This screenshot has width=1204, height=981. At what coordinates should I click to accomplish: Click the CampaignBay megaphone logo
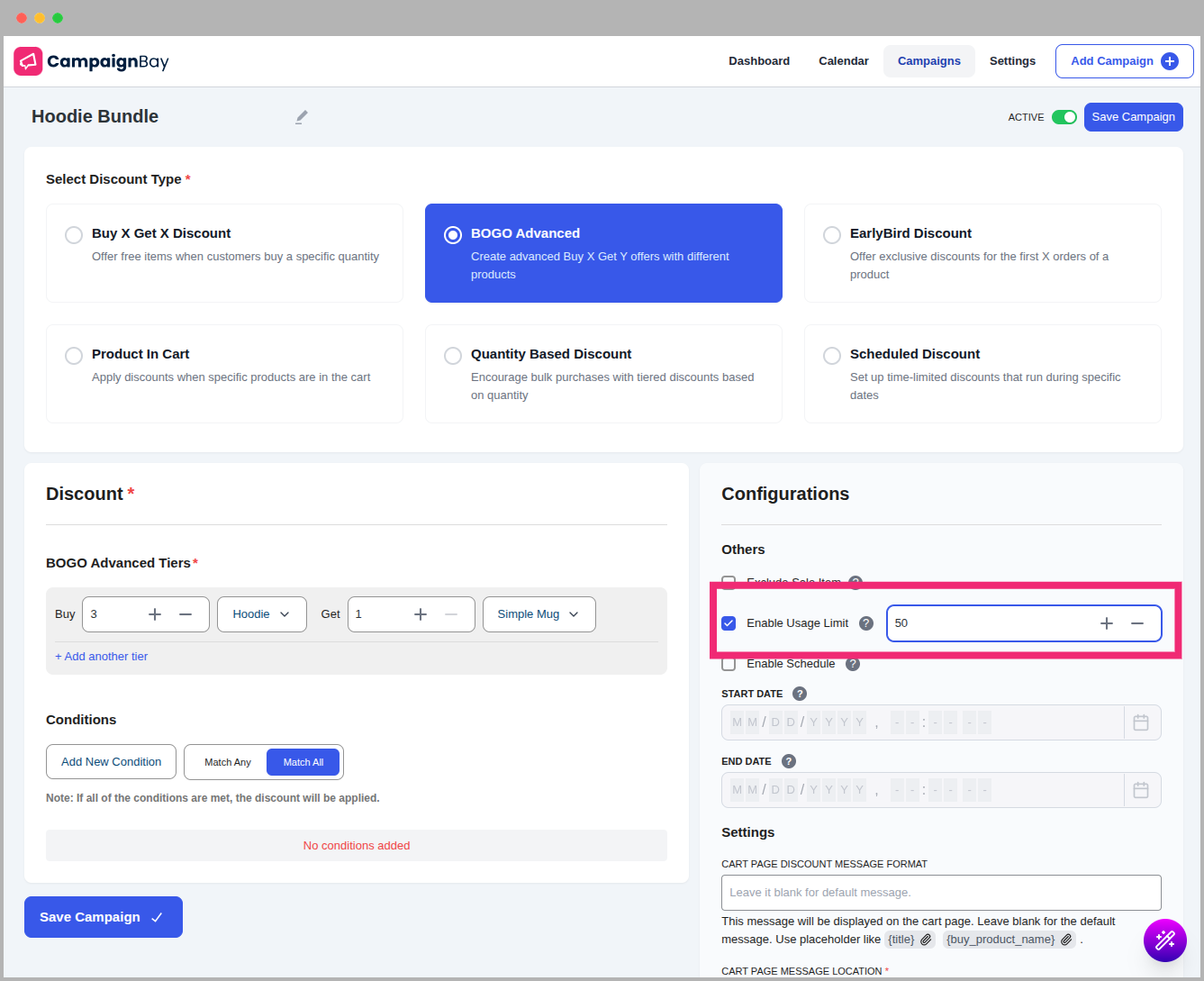click(29, 61)
